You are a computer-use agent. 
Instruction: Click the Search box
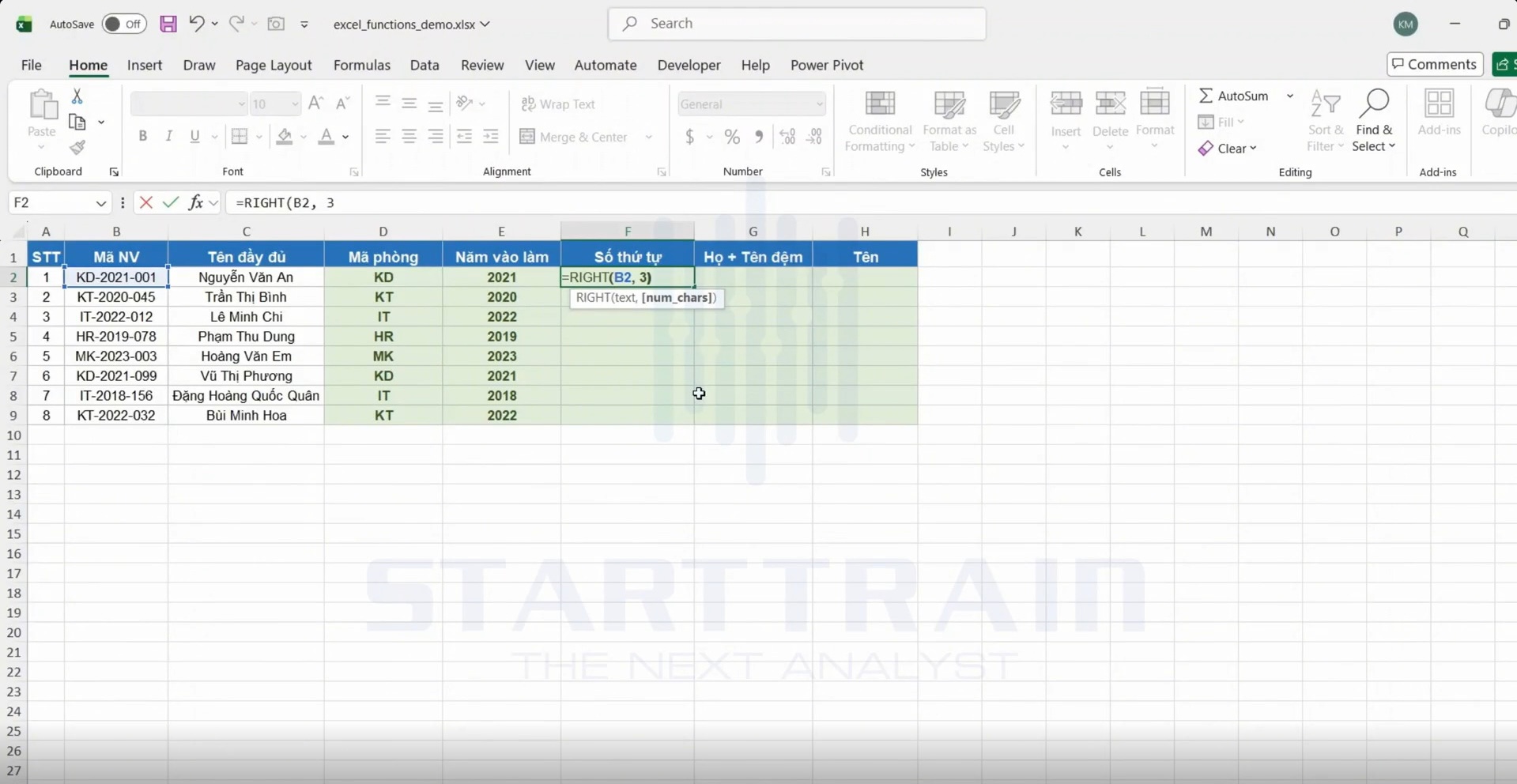coord(797,24)
